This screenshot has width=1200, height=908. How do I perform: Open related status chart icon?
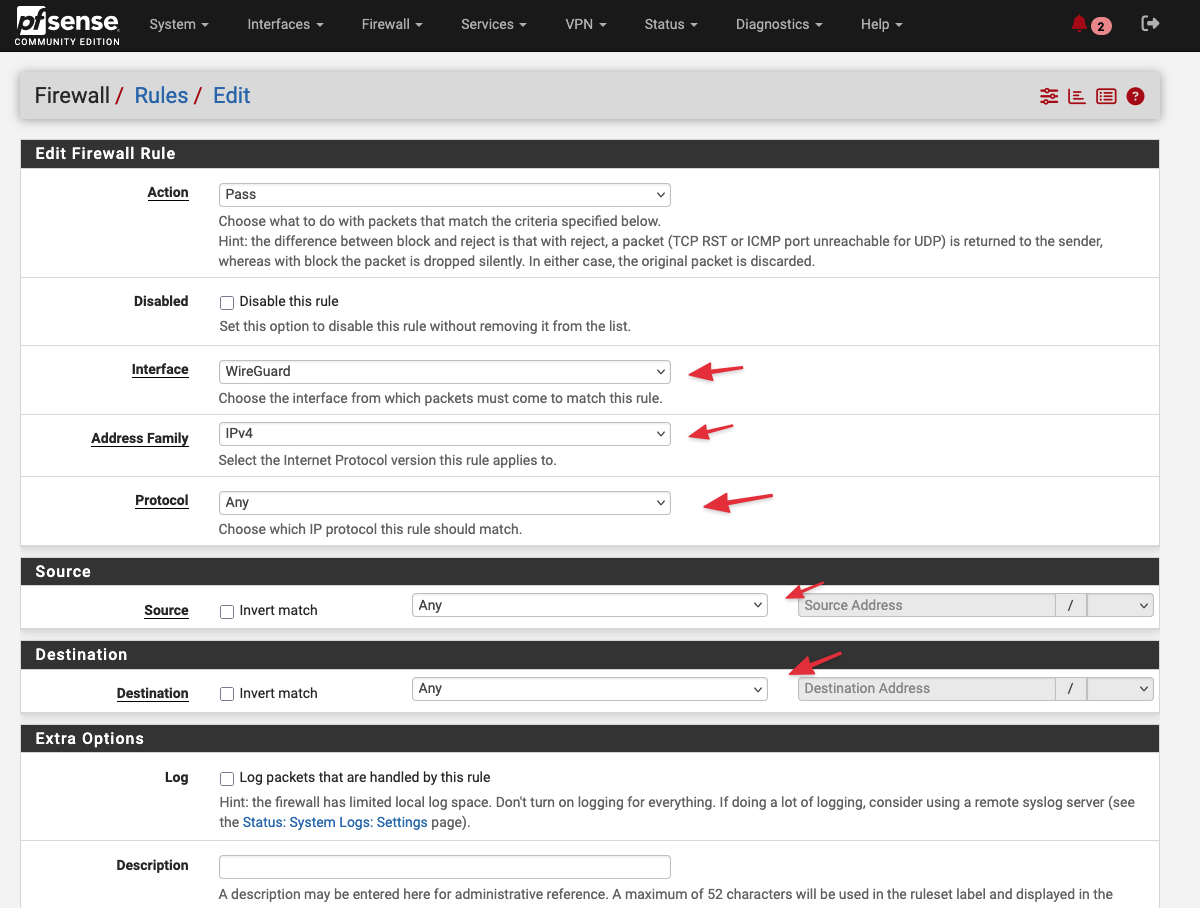(x=1077, y=96)
